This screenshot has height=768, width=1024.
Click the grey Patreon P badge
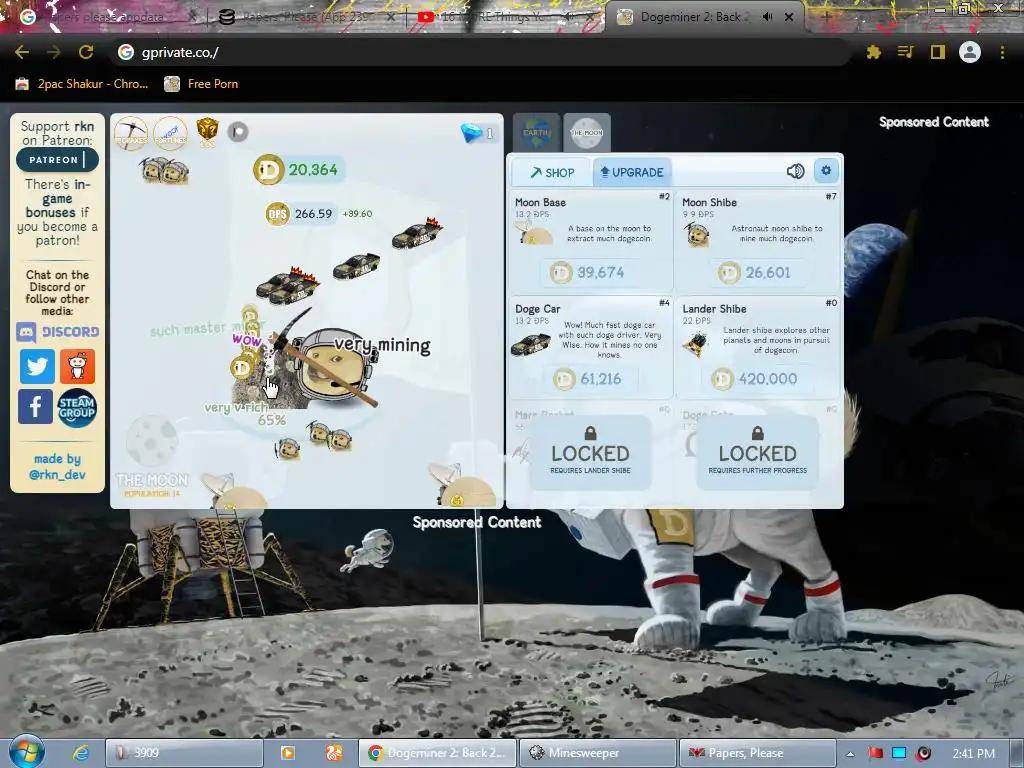(x=238, y=133)
